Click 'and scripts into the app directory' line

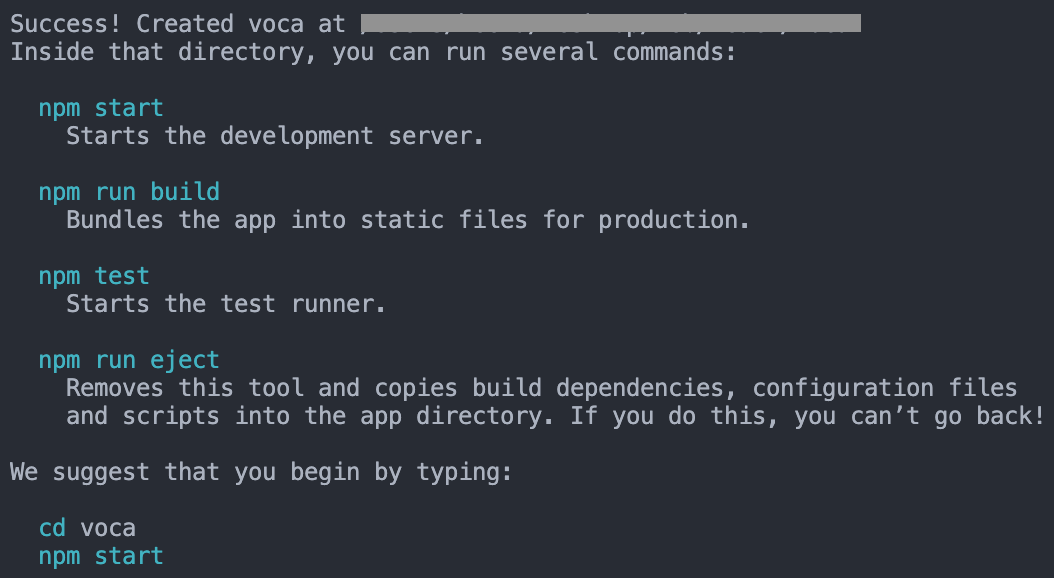pyautogui.click(x=555, y=417)
